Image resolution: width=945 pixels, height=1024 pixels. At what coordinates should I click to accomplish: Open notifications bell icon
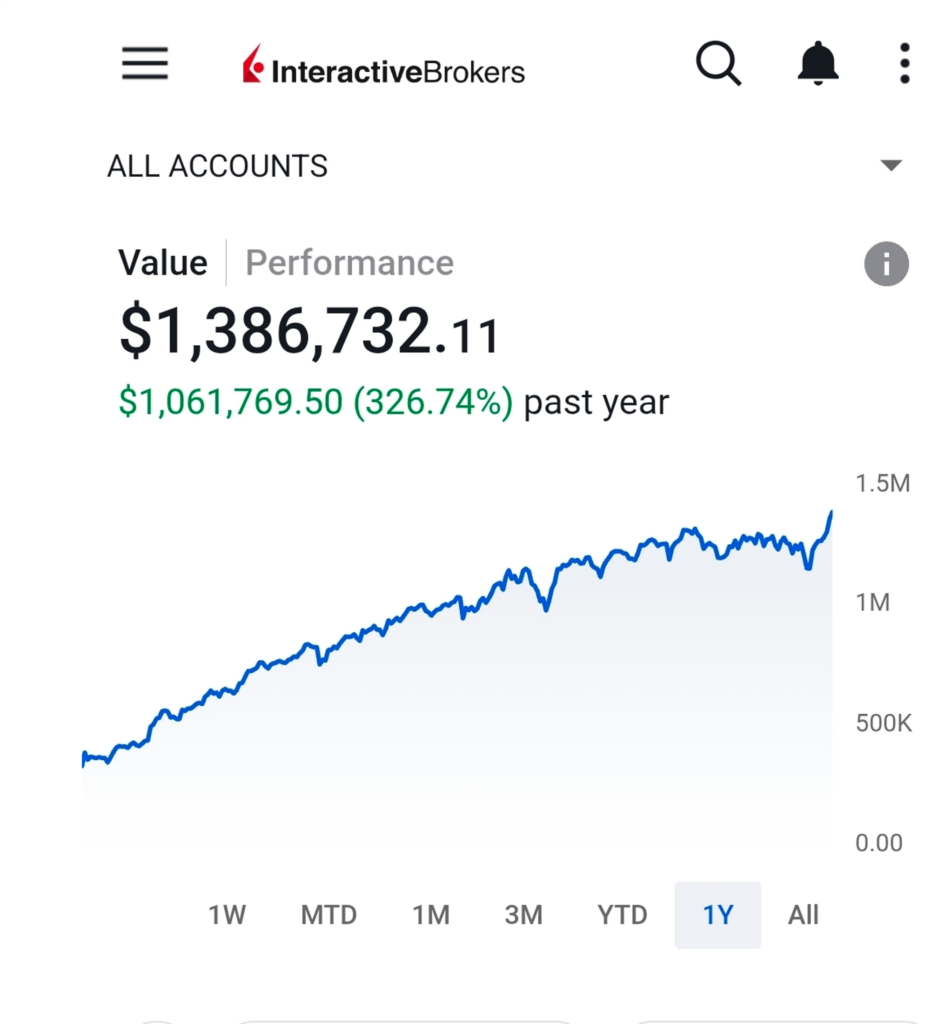(818, 65)
